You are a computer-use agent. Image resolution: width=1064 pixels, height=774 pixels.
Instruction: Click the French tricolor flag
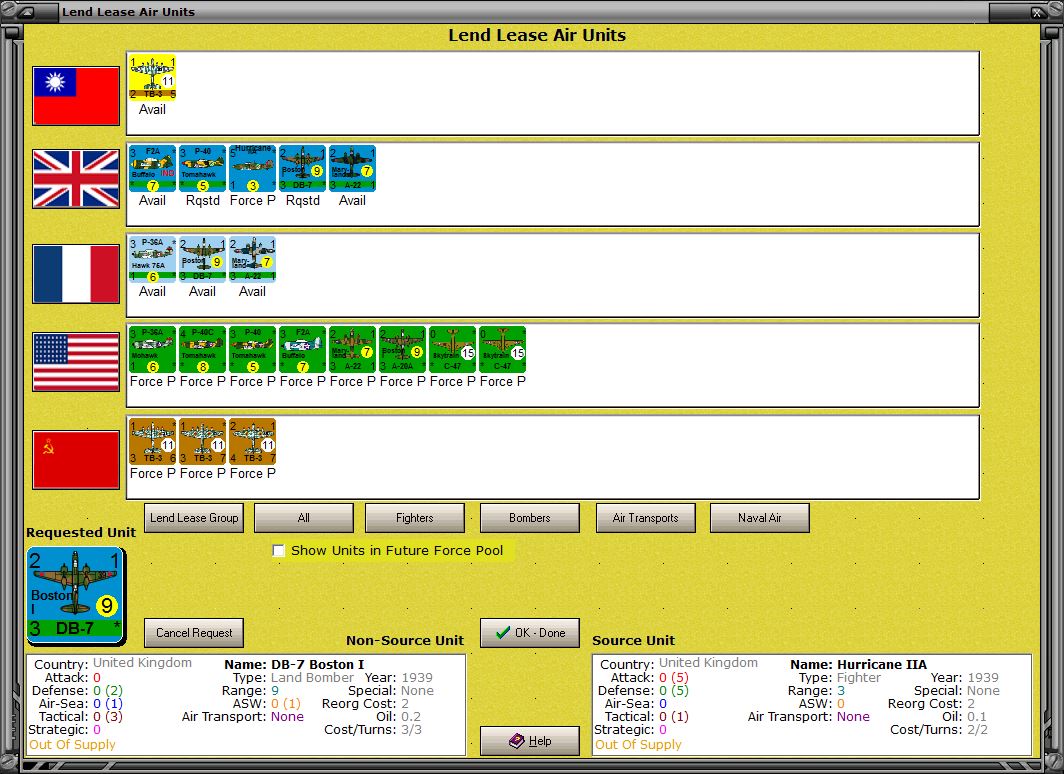76,273
